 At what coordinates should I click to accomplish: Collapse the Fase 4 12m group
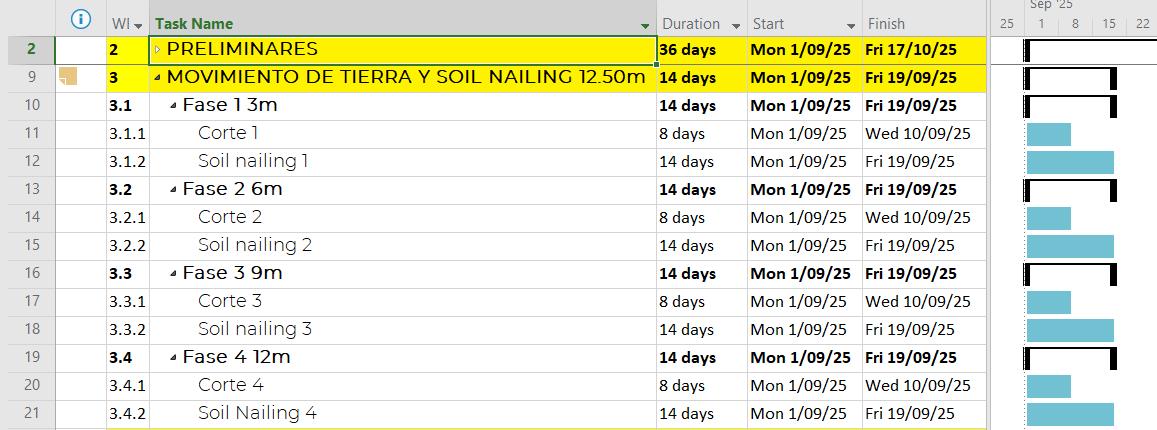click(x=173, y=358)
